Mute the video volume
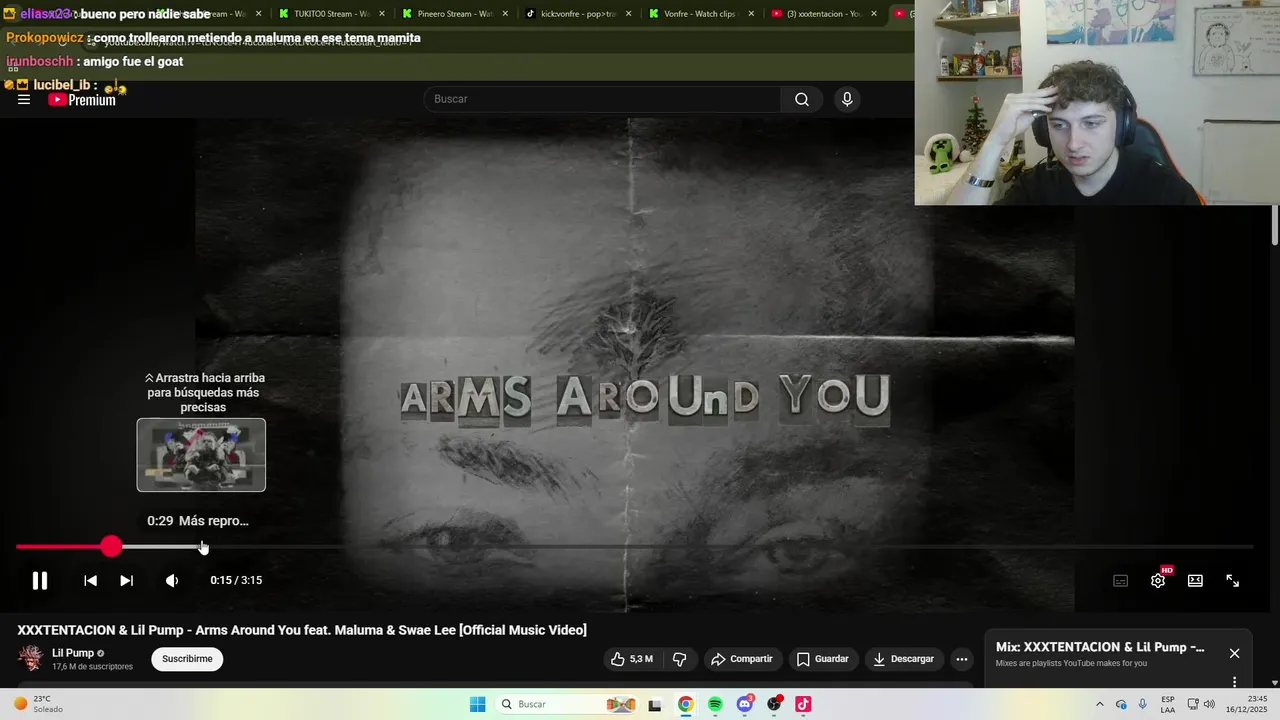The image size is (1280, 720). pyautogui.click(x=172, y=580)
